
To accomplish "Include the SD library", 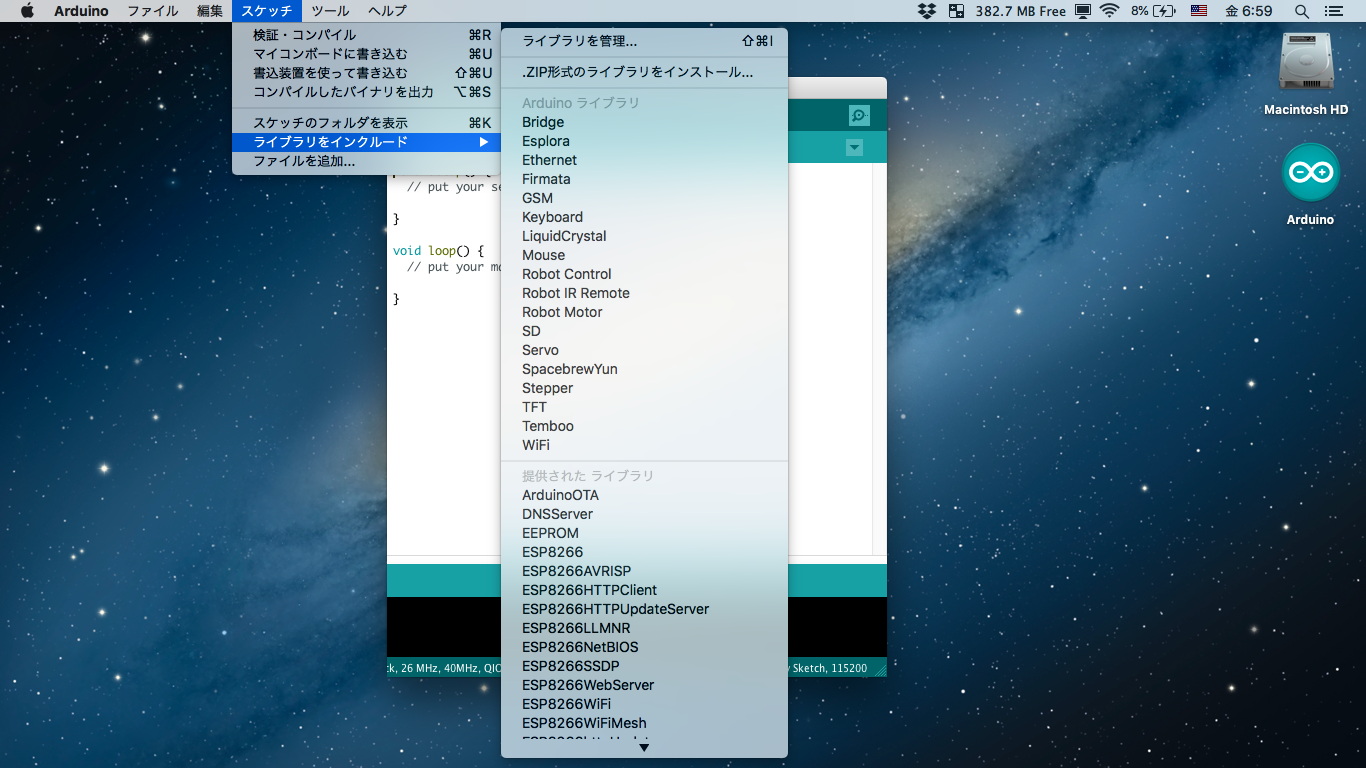I will tap(644, 331).
